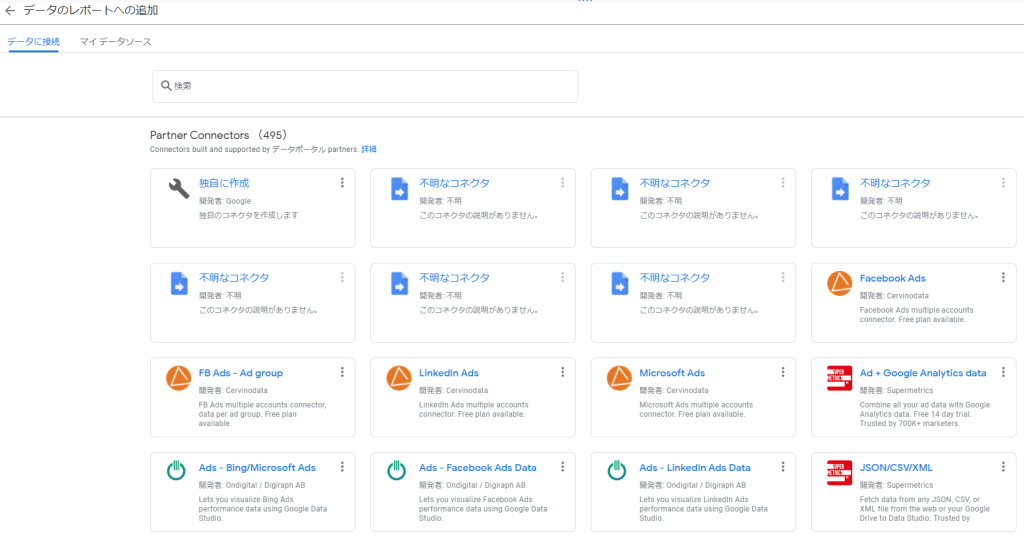Image resolution: width=1024 pixels, height=537 pixels.
Task: Select the LinkedIn Ads connector title
Action: pos(449,373)
